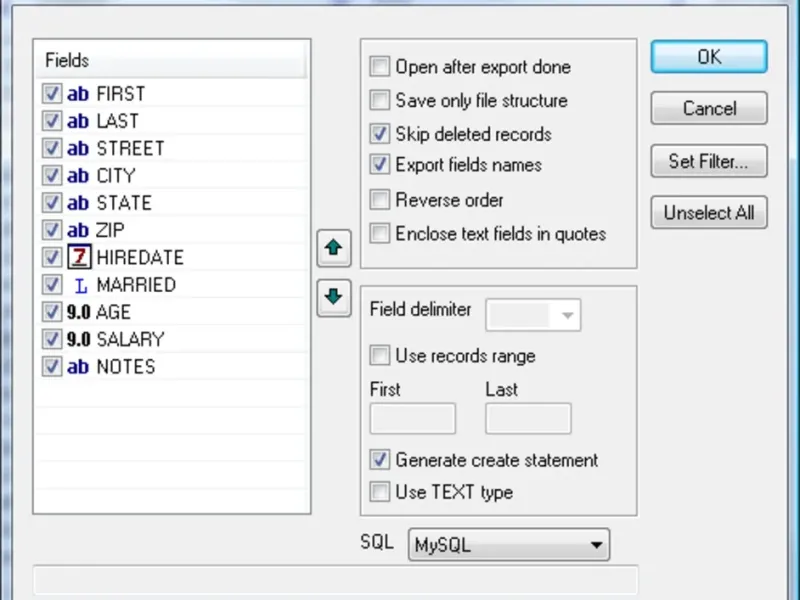
Task: Open the Set Filter dialog
Action: (709, 161)
